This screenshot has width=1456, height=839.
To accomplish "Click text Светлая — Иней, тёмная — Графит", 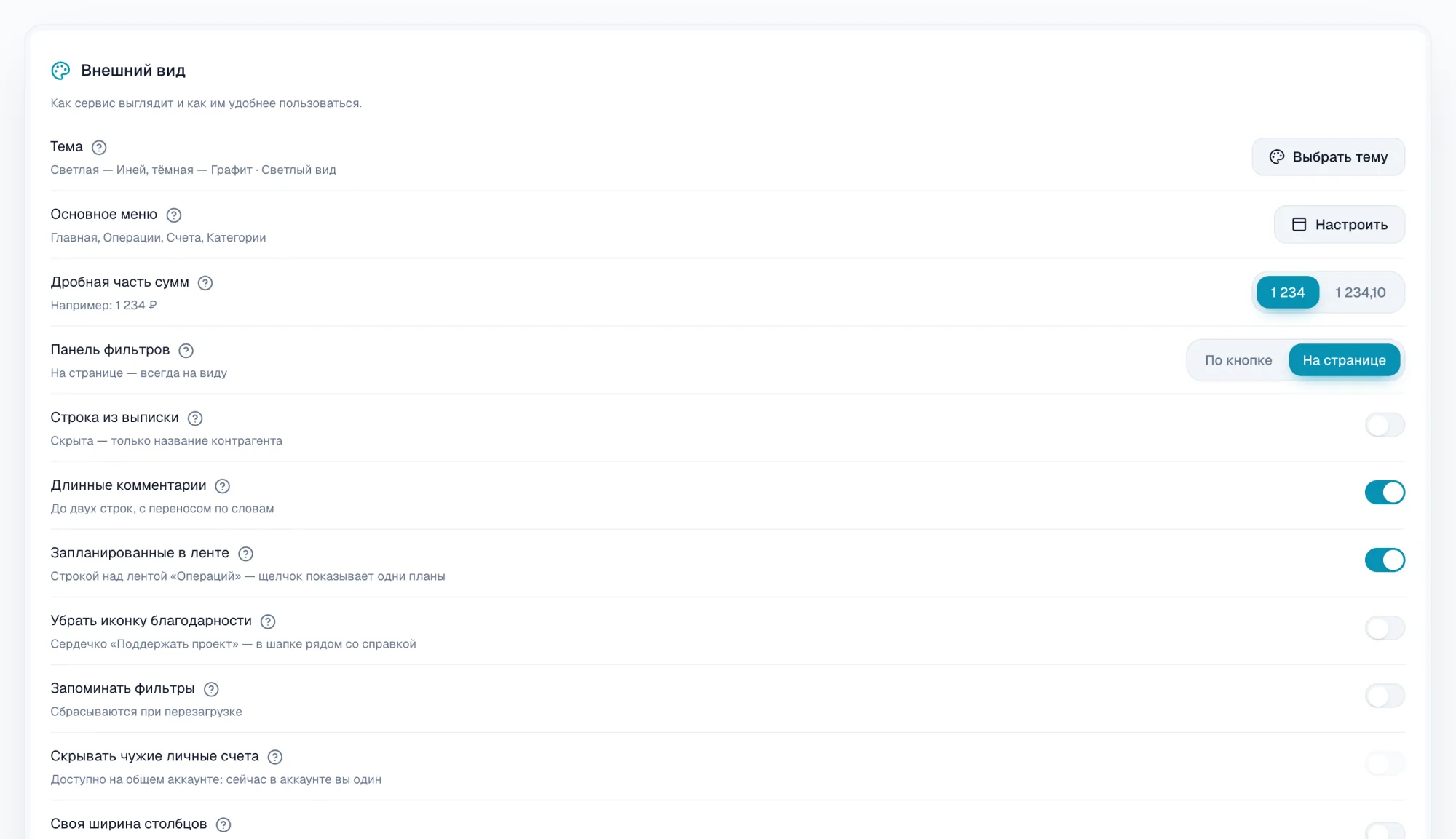I will [x=151, y=170].
